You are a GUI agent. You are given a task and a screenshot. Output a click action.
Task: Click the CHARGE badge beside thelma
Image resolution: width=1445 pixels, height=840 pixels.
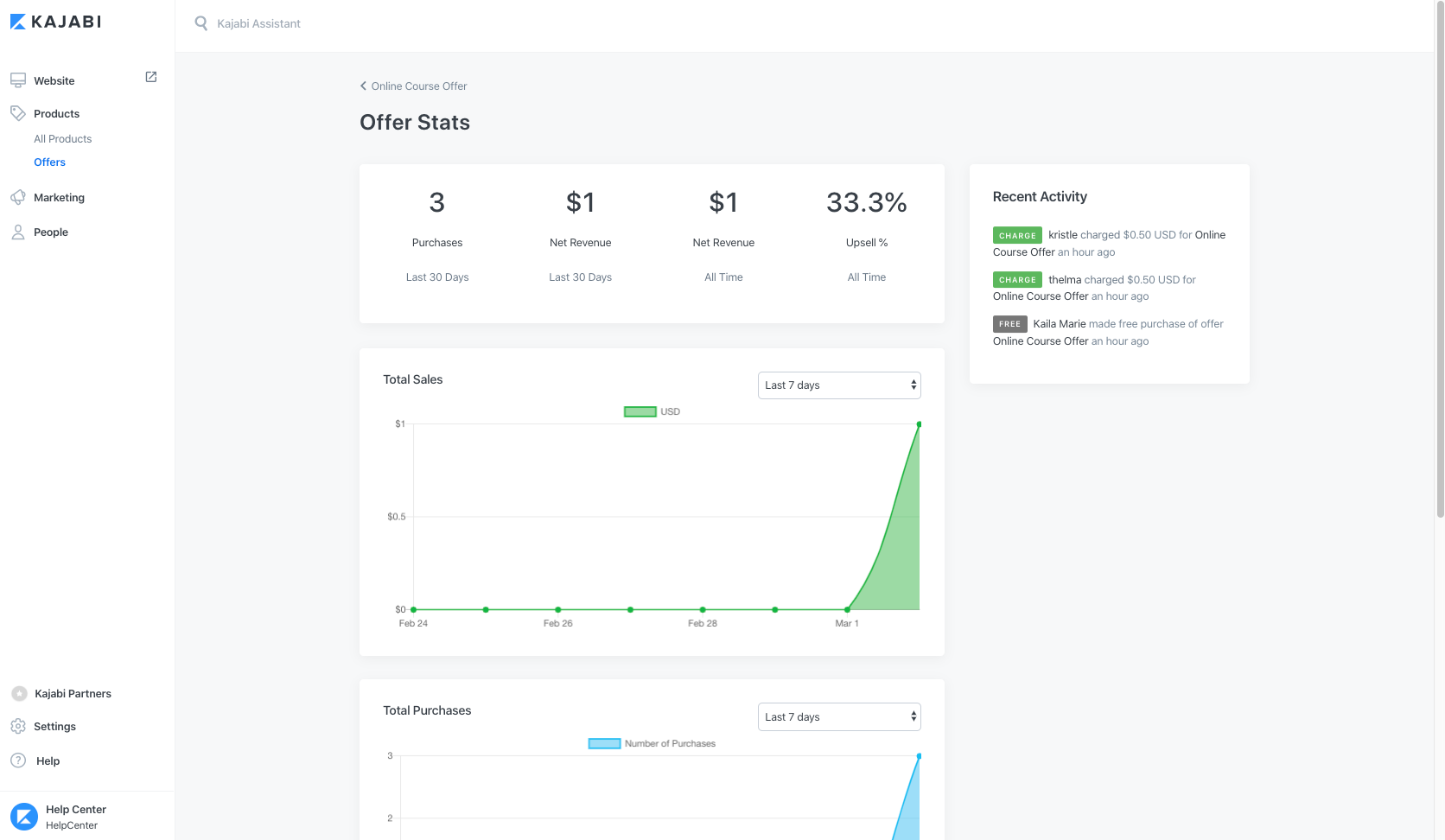(1017, 280)
